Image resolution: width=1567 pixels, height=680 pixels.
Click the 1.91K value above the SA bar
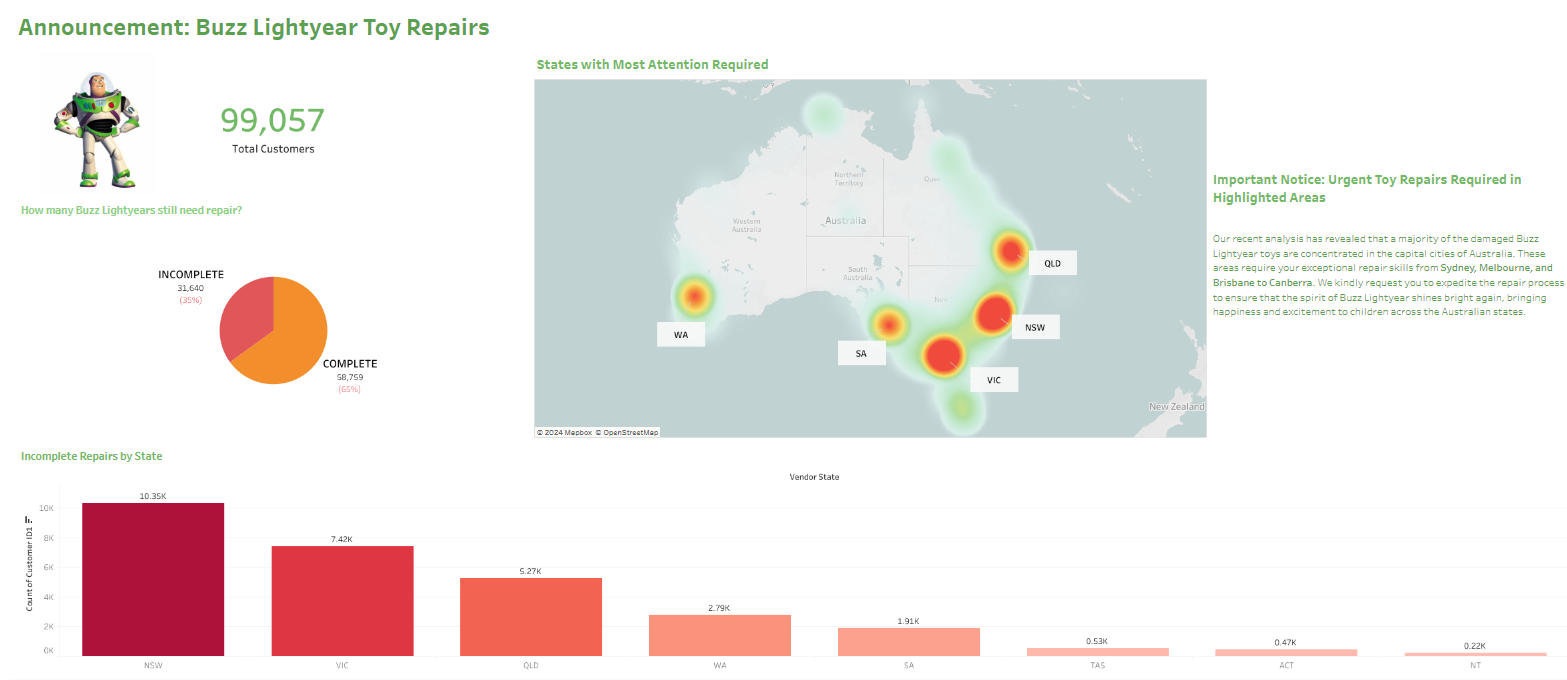(909, 621)
